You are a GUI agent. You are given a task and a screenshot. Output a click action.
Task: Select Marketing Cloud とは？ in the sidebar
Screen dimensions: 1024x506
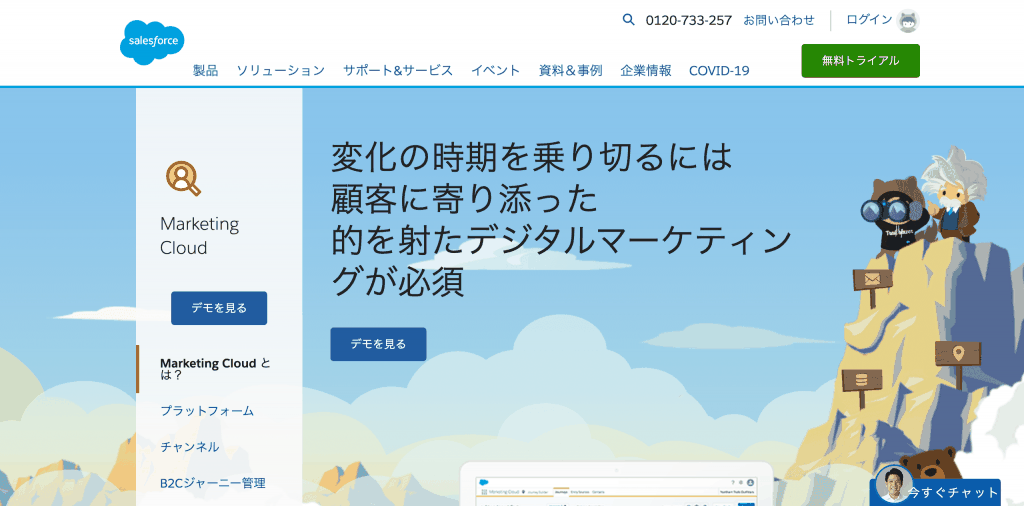(x=216, y=369)
